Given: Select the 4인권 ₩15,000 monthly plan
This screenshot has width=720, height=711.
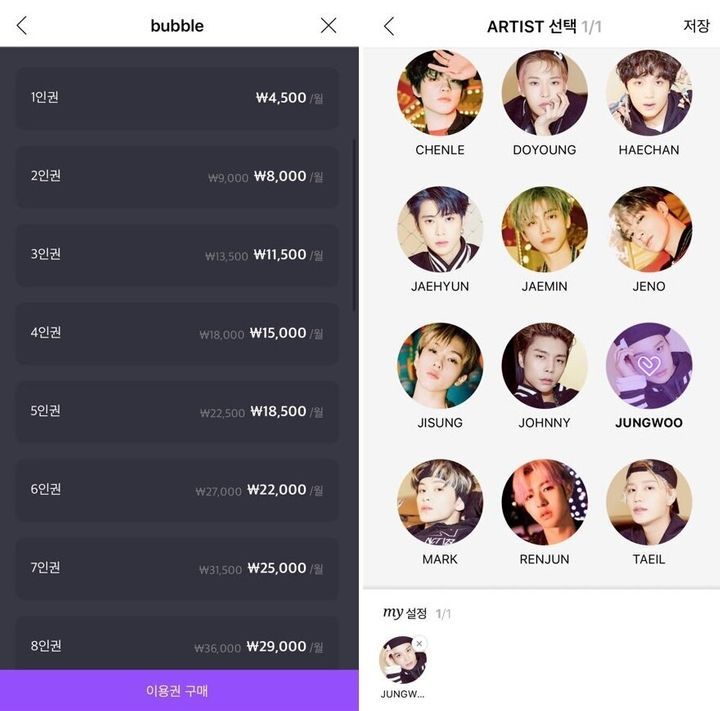Looking at the screenshot, I should click(x=177, y=333).
